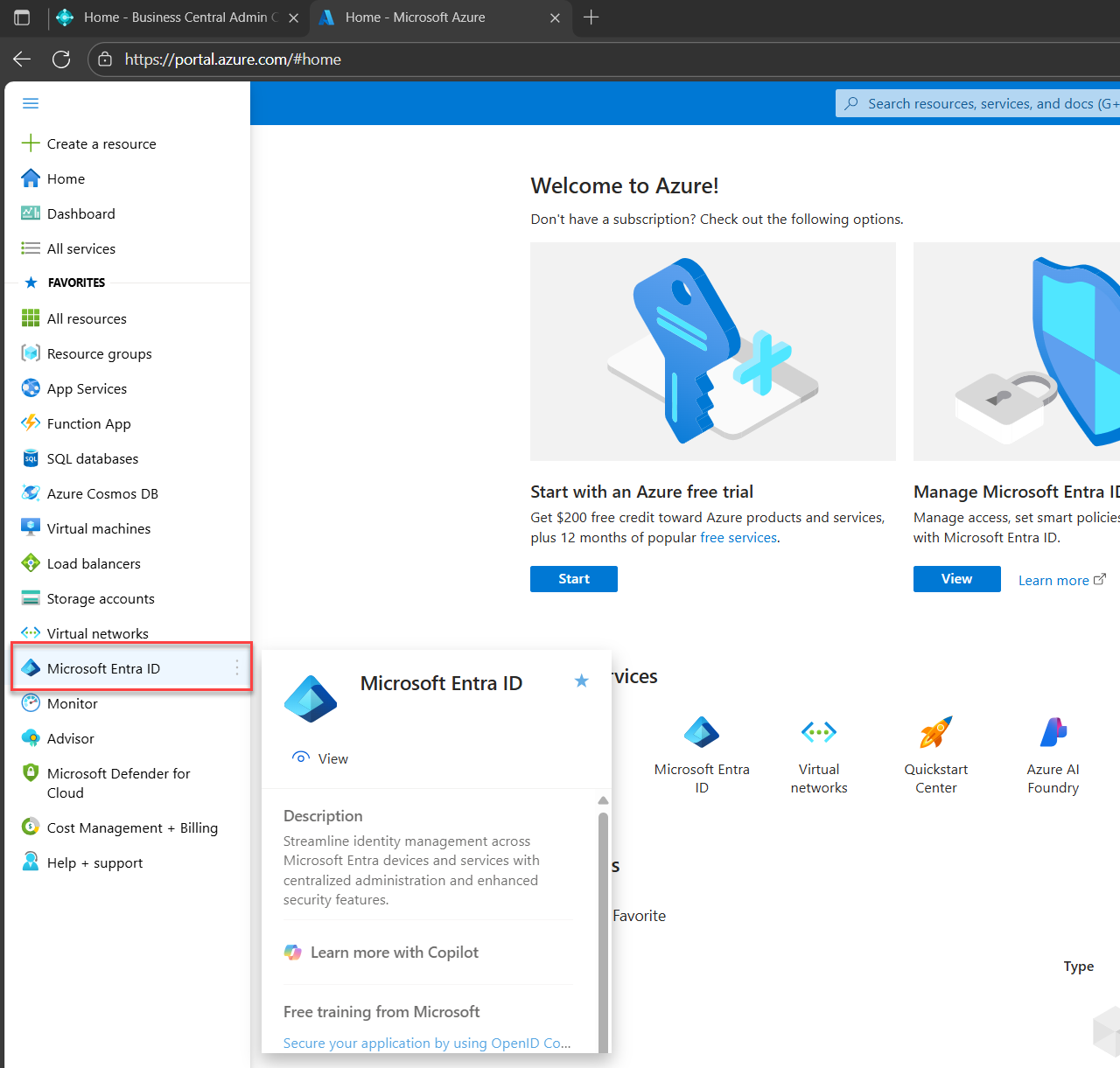Click Learn more with Copilot

click(x=381, y=953)
